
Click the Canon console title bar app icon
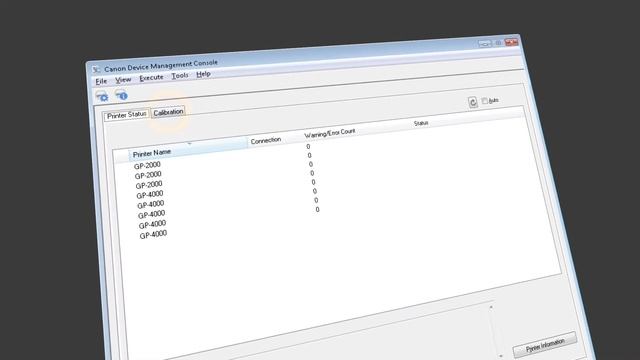[x=96, y=70]
